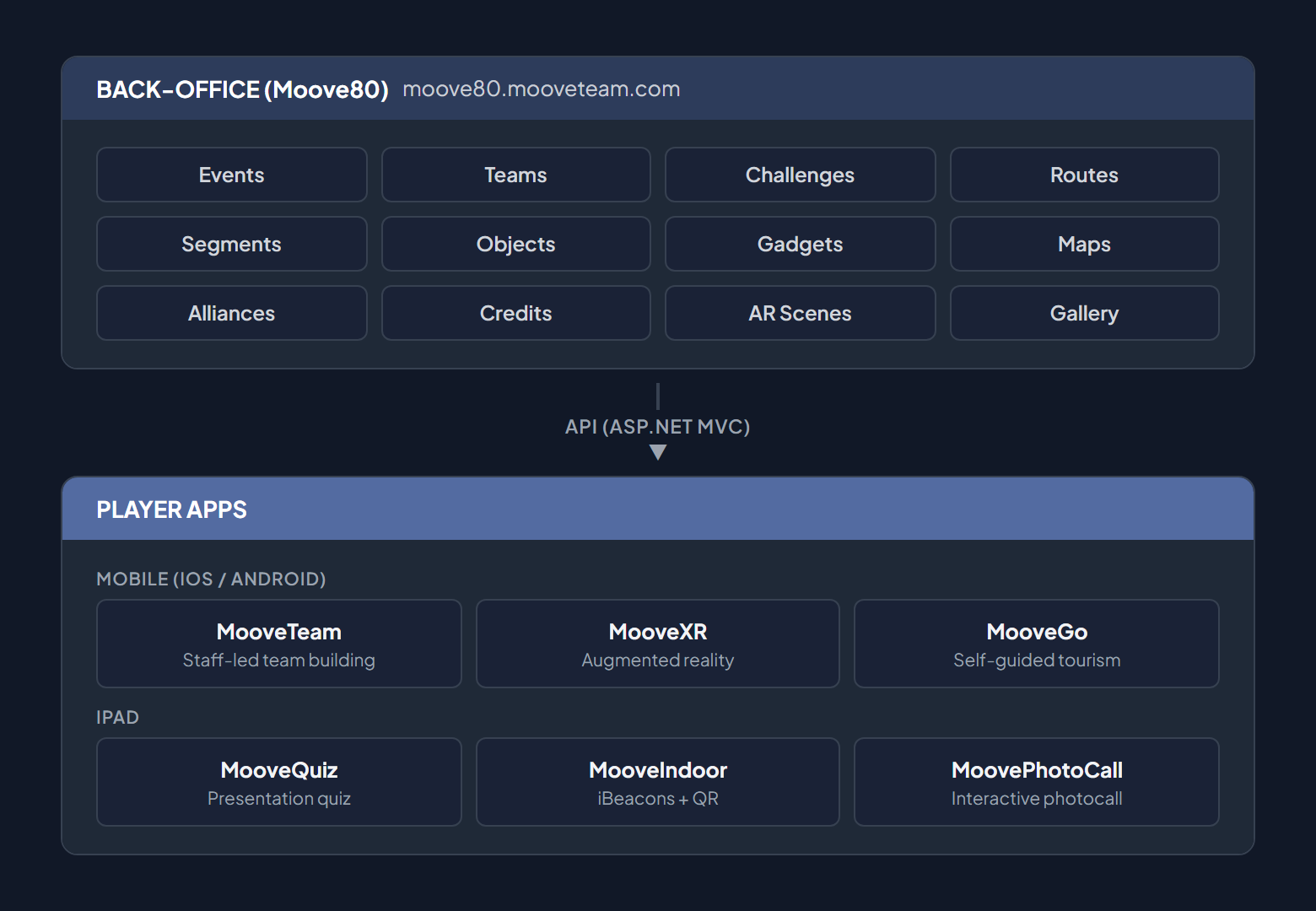Open the Routes manager
Viewport: 1316px width, 911px height.
tap(1084, 175)
